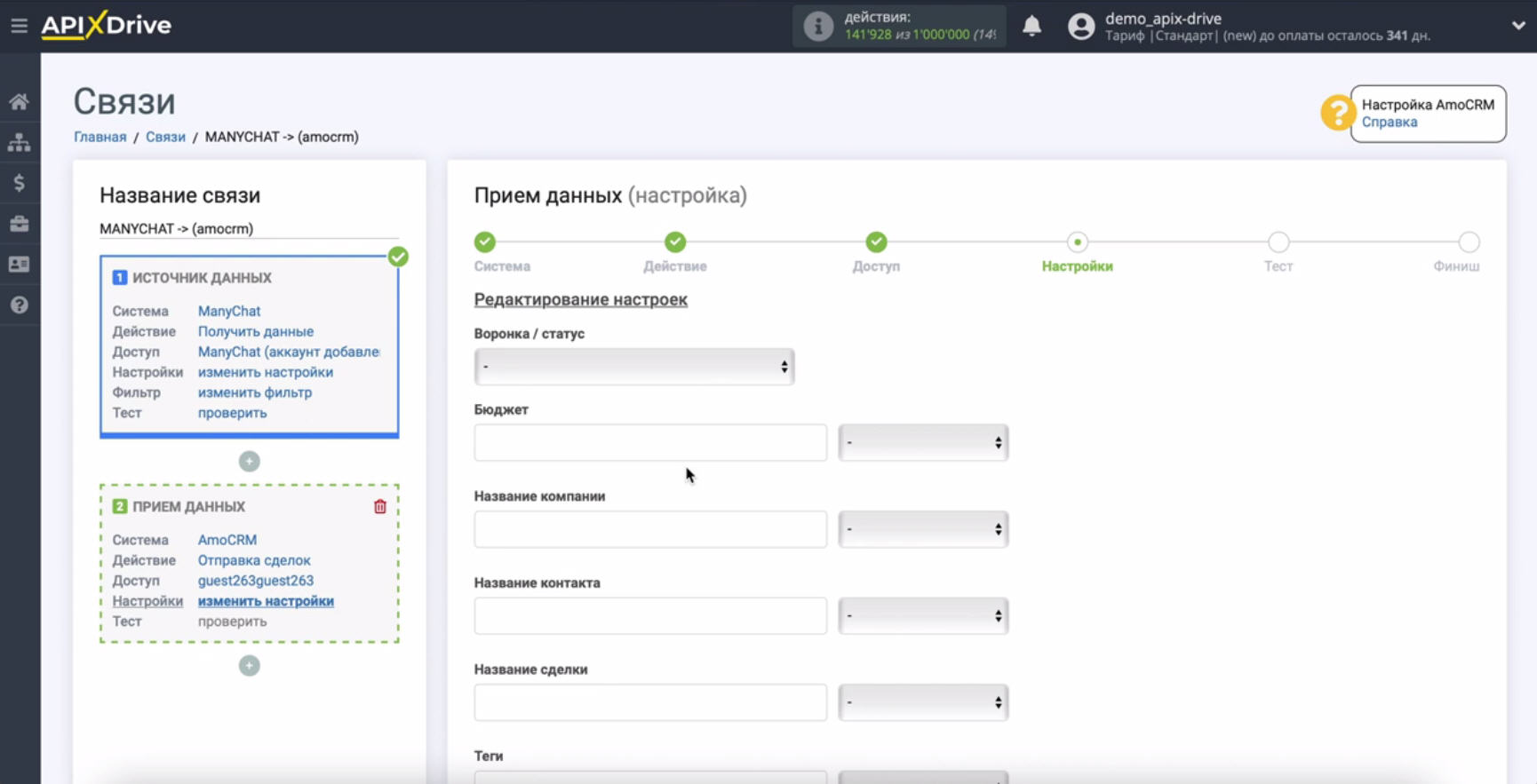1537x784 pixels.
Task: Click the Бюджет text field
Action: point(650,443)
